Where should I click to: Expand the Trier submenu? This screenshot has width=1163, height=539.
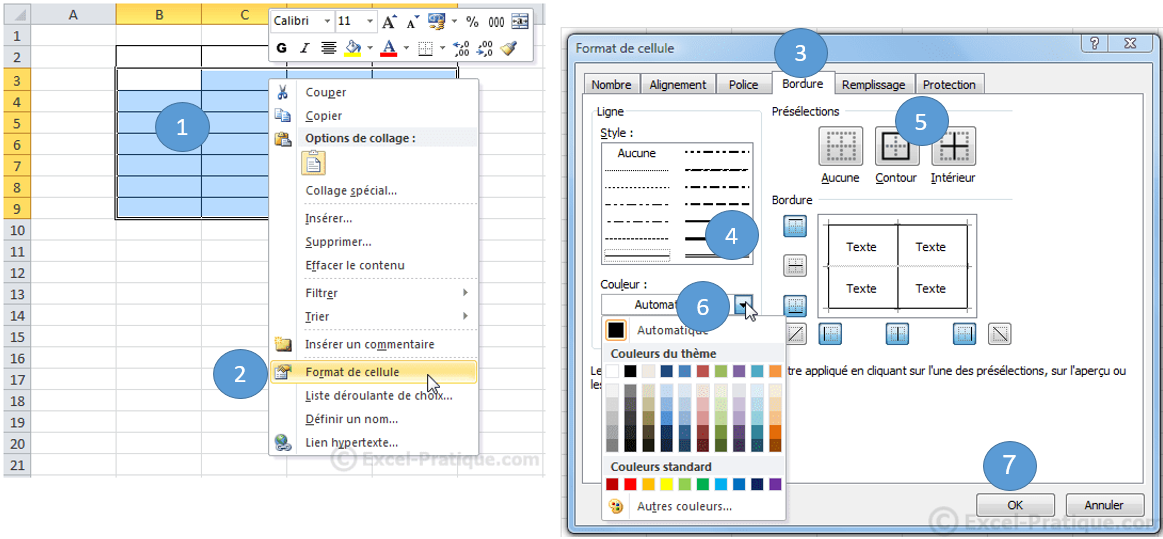(465, 316)
